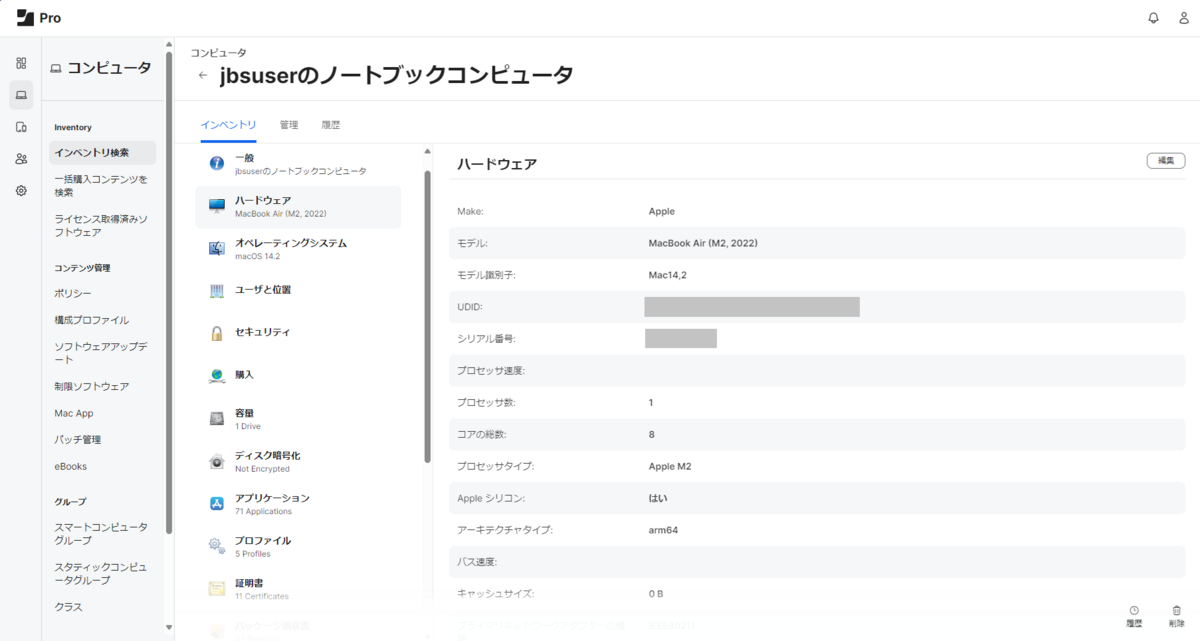Click the 編集 button
Image resolution: width=1200 pixels, height=641 pixels.
1166,160
